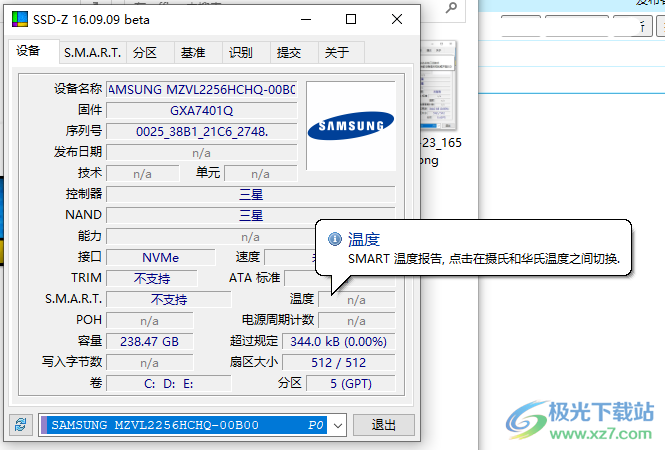Click the 发布日期 n/a field

(x=201, y=153)
